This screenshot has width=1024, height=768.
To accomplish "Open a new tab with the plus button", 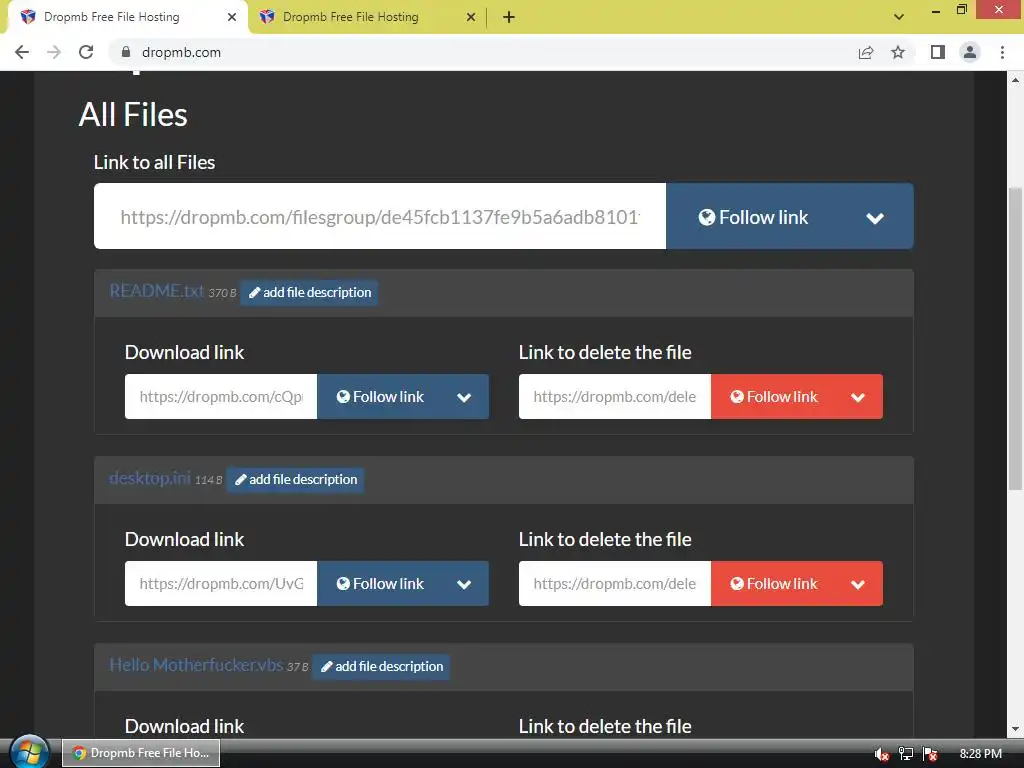I will (509, 17).
